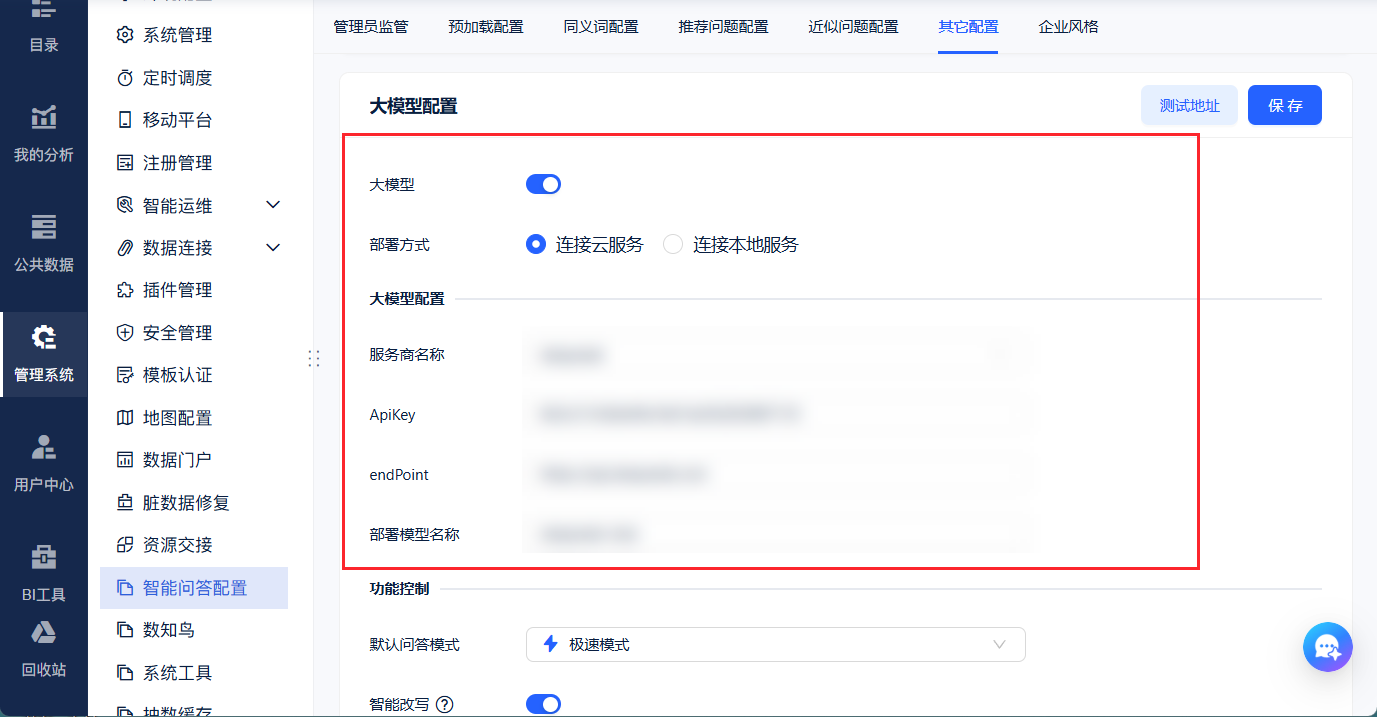Screen dimensions: 1377x717
Task: Expand the 智能运维 submenu
Action: 273,205
